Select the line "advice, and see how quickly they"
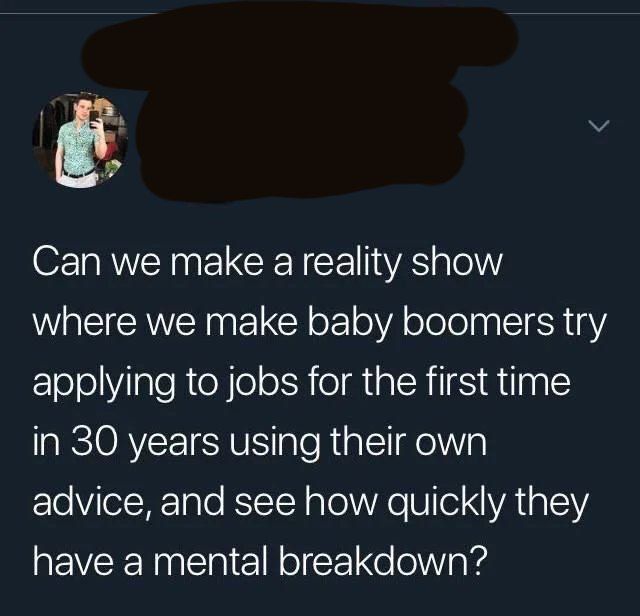Viewport: 640px width, 616px height. tap(311, 502)
